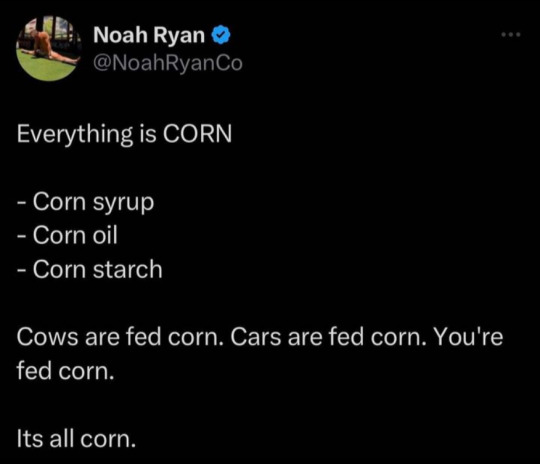Click the word 'syrup' in the list

tap(123, 204)
